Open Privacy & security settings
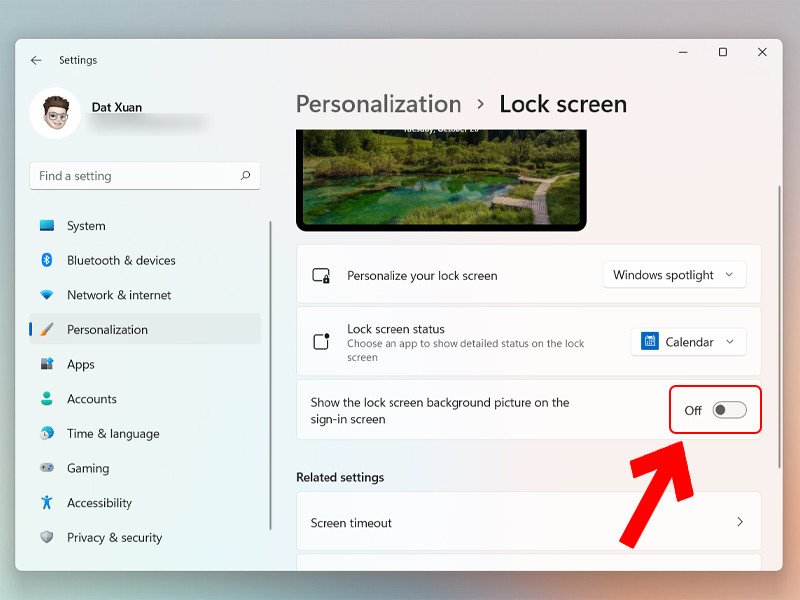This screenshot has height=600, width=800. tap(114, 538)
